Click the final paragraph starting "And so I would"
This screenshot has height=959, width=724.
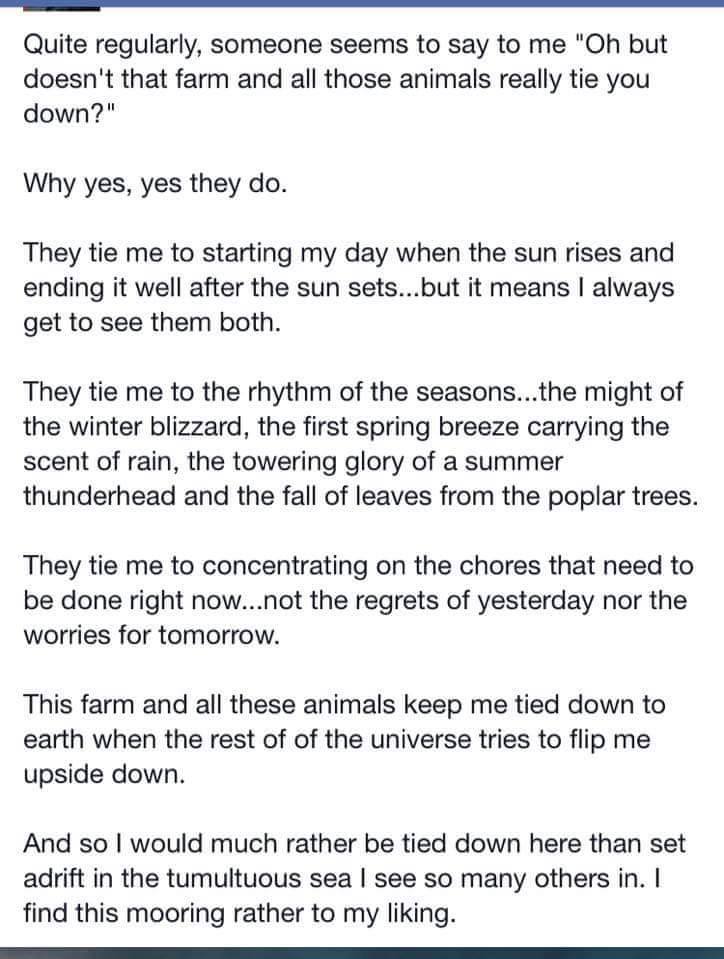354,878
